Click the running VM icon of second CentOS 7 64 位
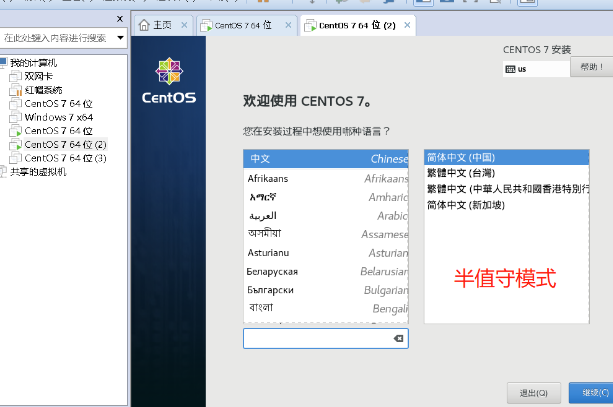 click(15, 131)
